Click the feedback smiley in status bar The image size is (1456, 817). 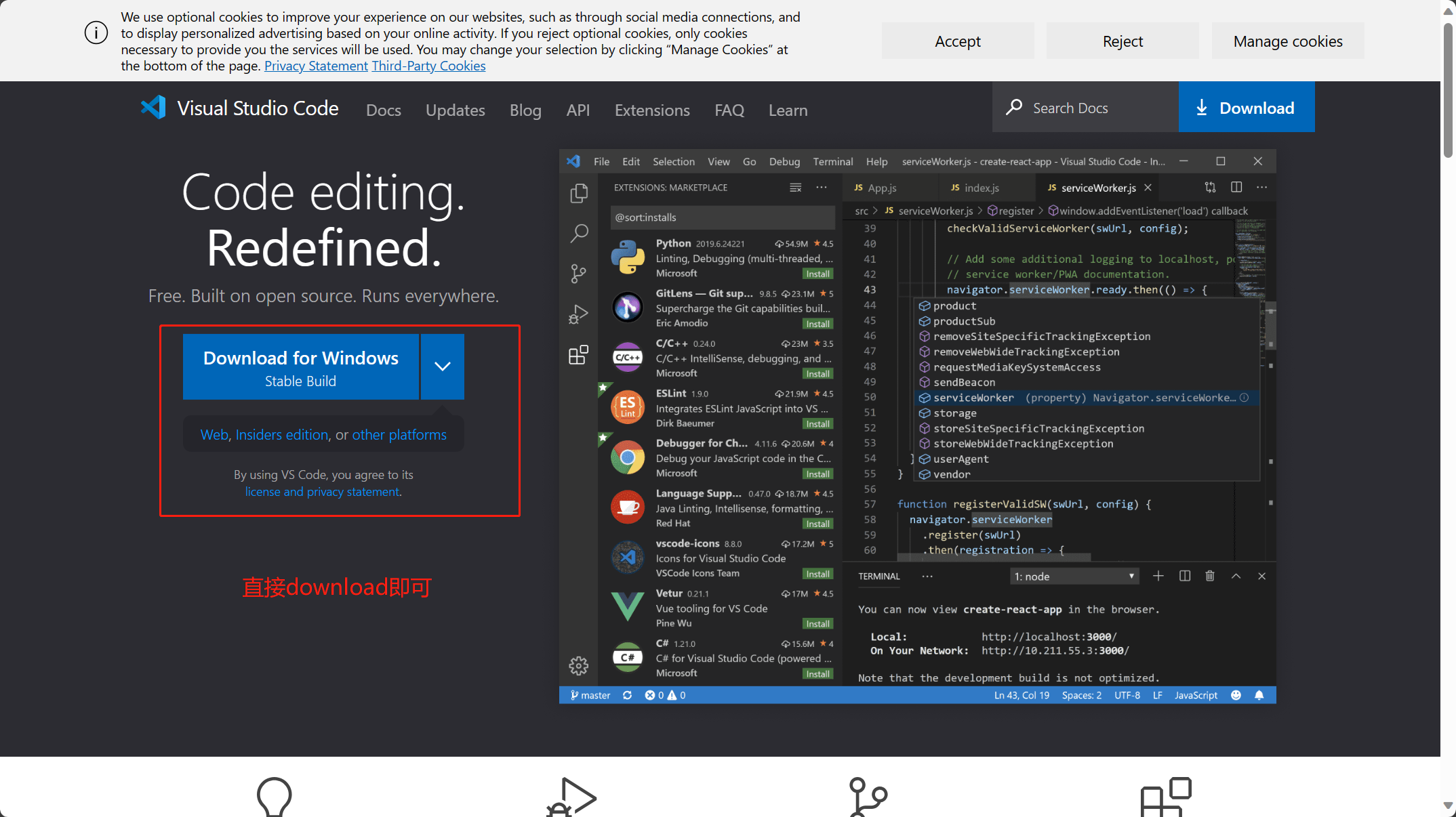pyautogui.click(x=1236, y=695)
